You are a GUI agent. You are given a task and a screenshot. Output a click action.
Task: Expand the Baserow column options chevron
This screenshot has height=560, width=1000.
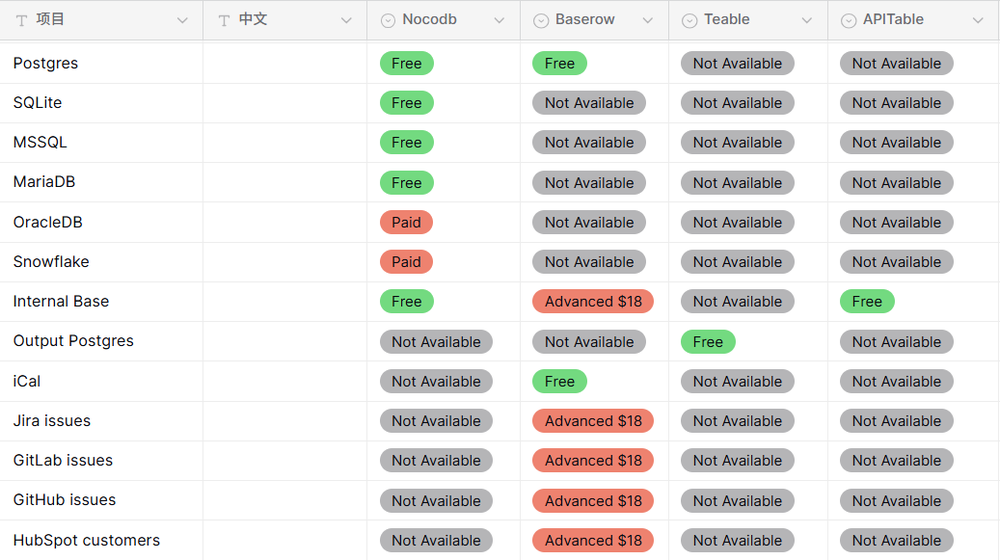(x=648, y=20)
